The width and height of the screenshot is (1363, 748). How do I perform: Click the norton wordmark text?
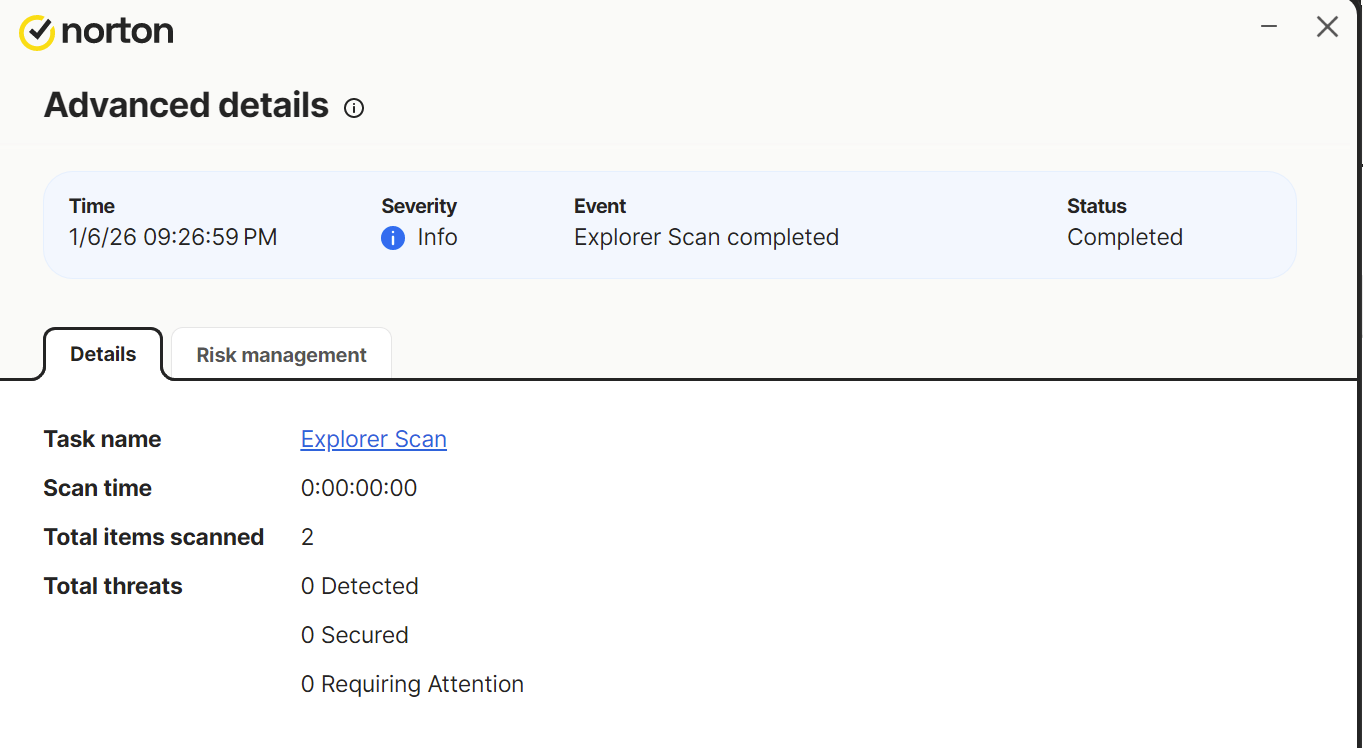pyautogui.click(x=117, y=32)
